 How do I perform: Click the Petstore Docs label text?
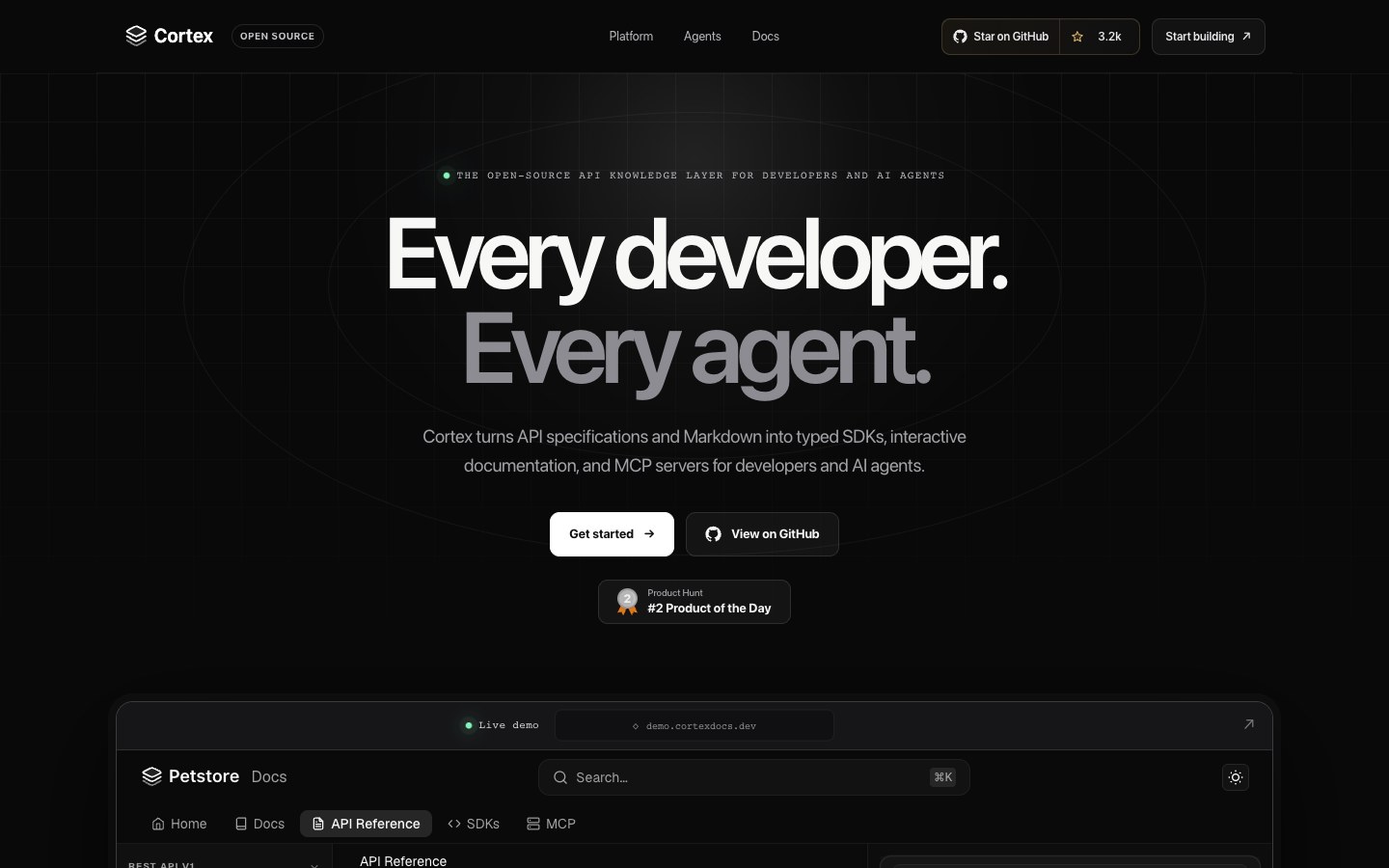[x=268, y=776]
